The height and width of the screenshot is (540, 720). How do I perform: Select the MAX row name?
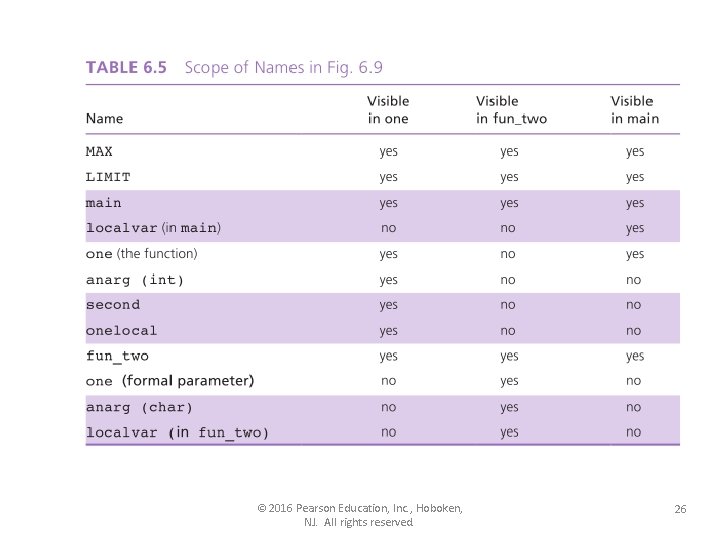coord(99,152)
